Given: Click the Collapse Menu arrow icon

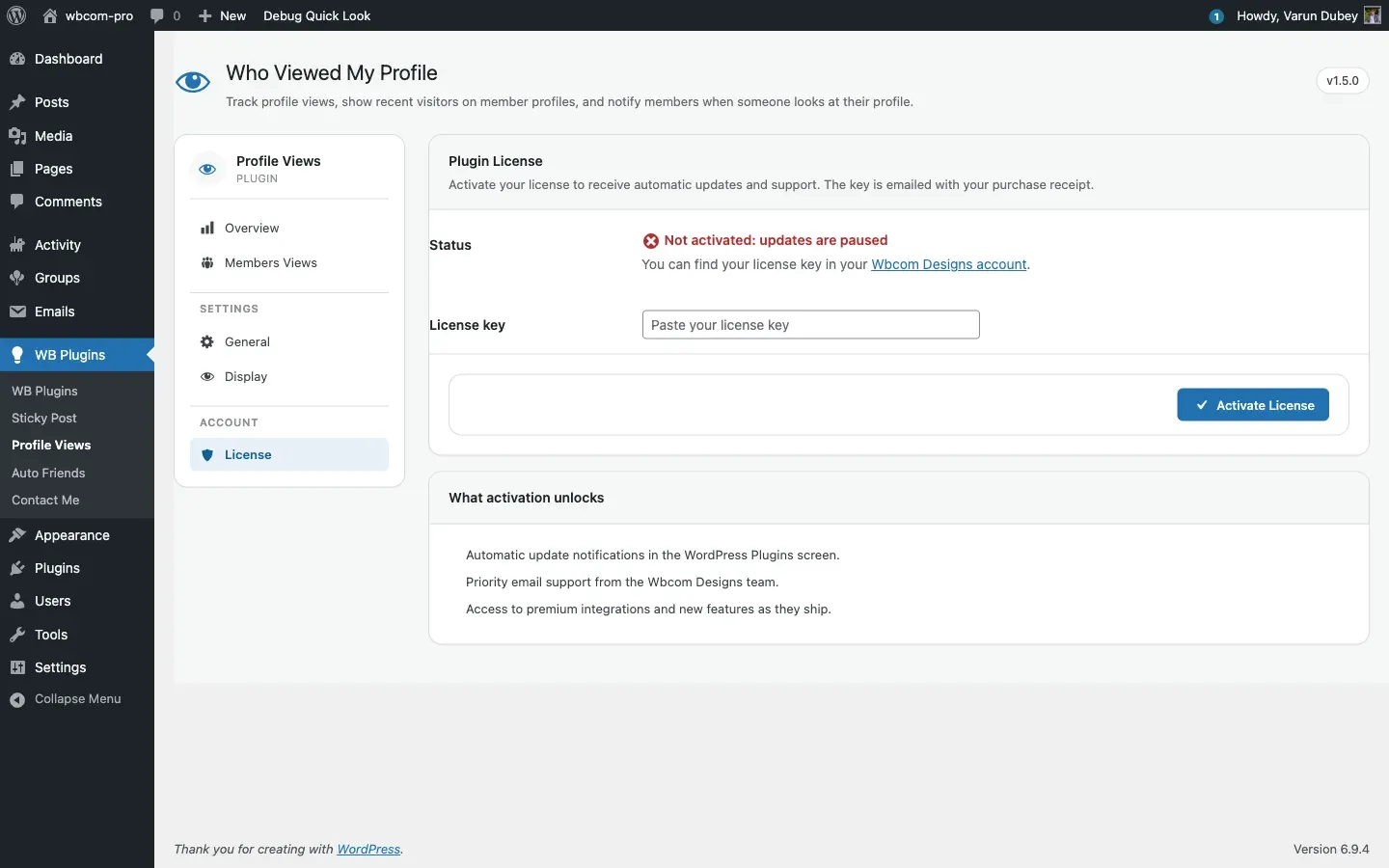Looking at the screenshot, I should [x=17, y=699].
